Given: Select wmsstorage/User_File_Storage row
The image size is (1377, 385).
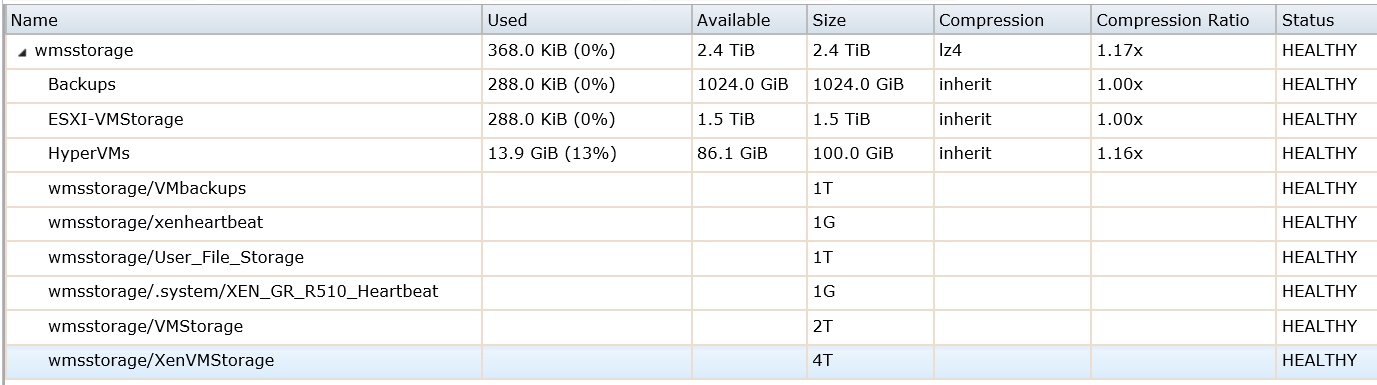Looking at the screenshot, I should coord(690,258).
